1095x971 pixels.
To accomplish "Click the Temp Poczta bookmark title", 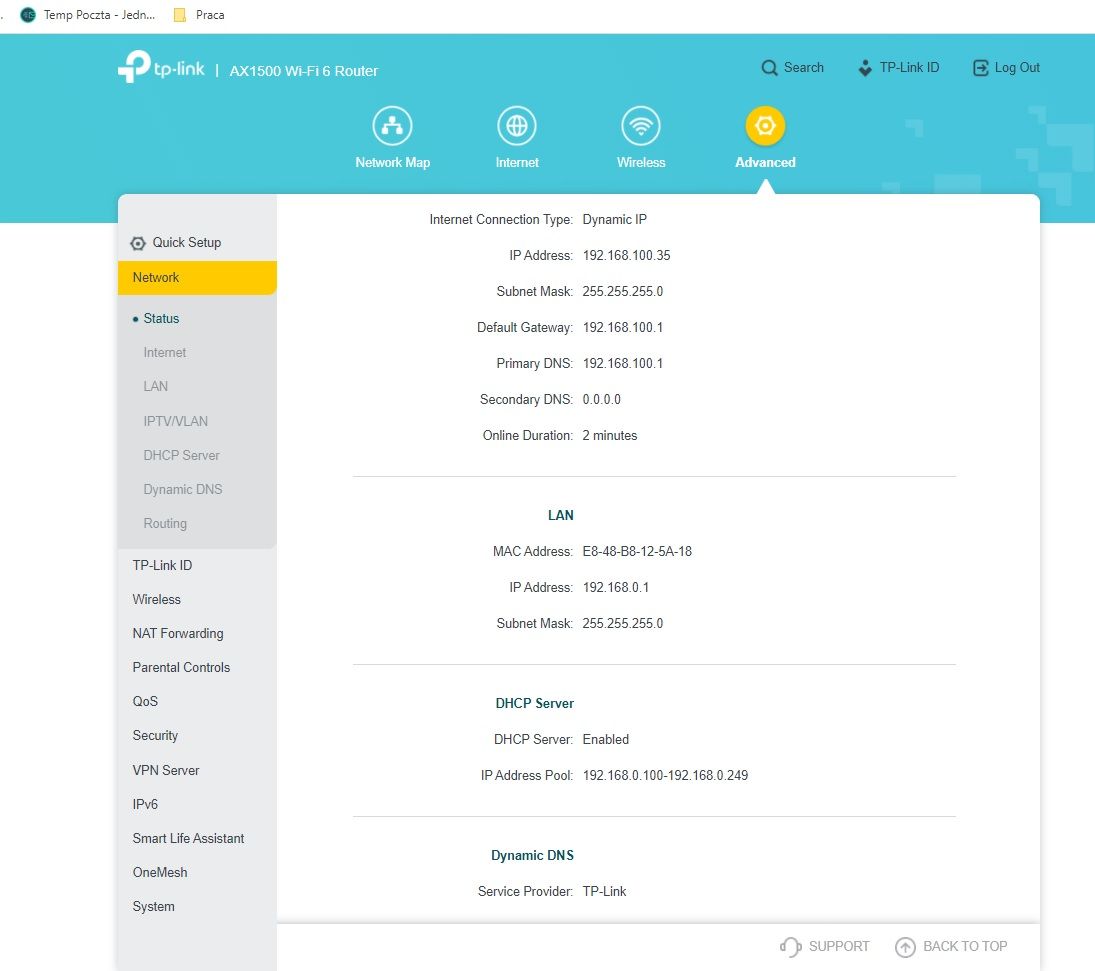I will click(x=99, y=15).
